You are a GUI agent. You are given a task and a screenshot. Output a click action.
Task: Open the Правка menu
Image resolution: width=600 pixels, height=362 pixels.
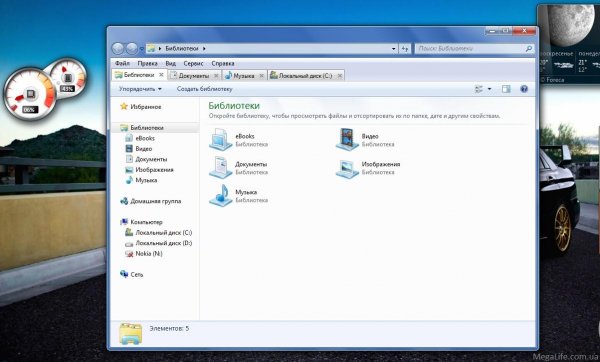[147, 63]
